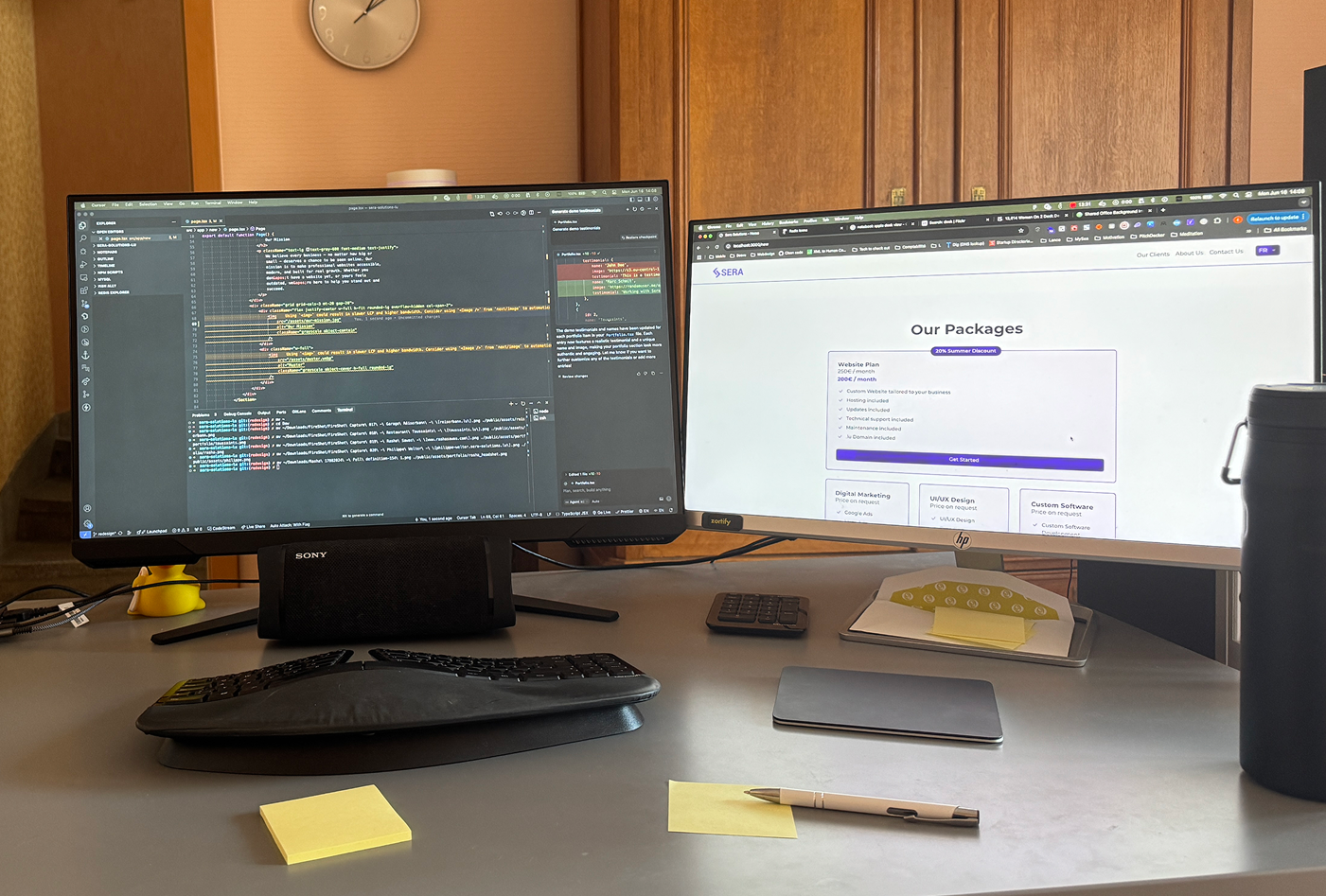
Task: Open the Contact Us link
Action: click(1226, 252)
